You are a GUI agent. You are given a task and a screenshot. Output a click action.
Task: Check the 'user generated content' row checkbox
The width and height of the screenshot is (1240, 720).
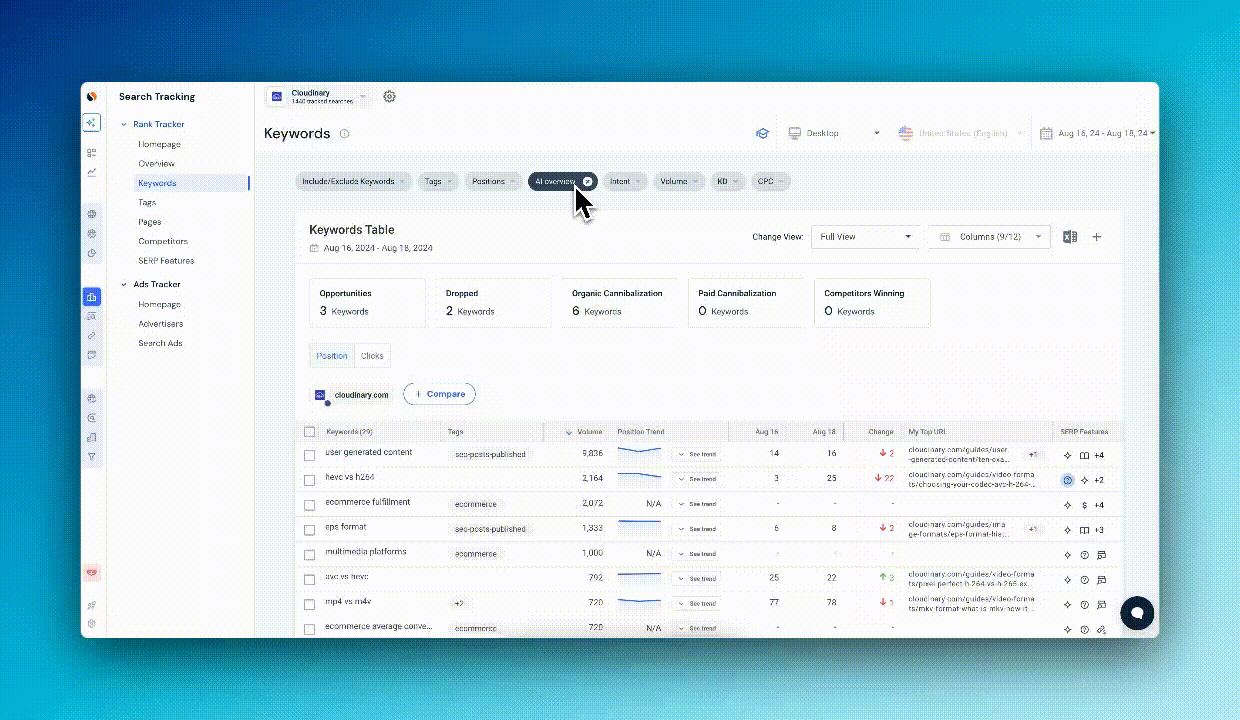[x=309, y=454]
